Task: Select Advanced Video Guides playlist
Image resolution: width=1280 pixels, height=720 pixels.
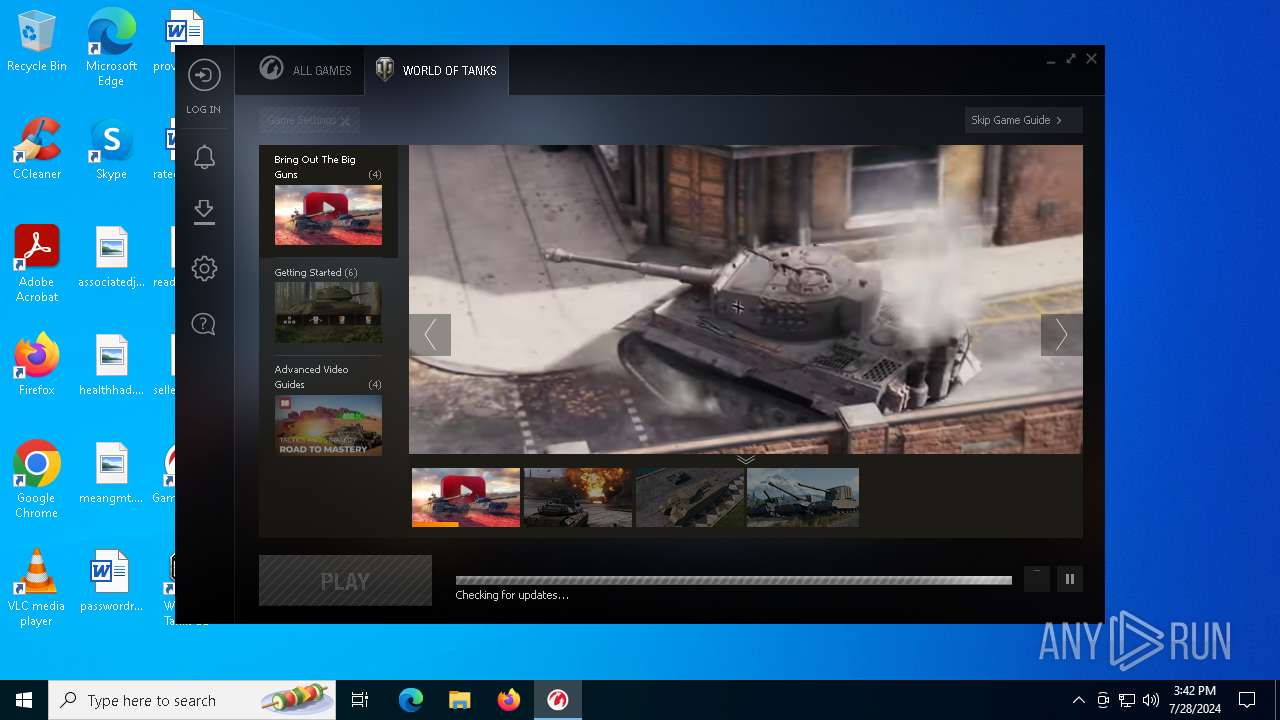Action: pos(328,409)
